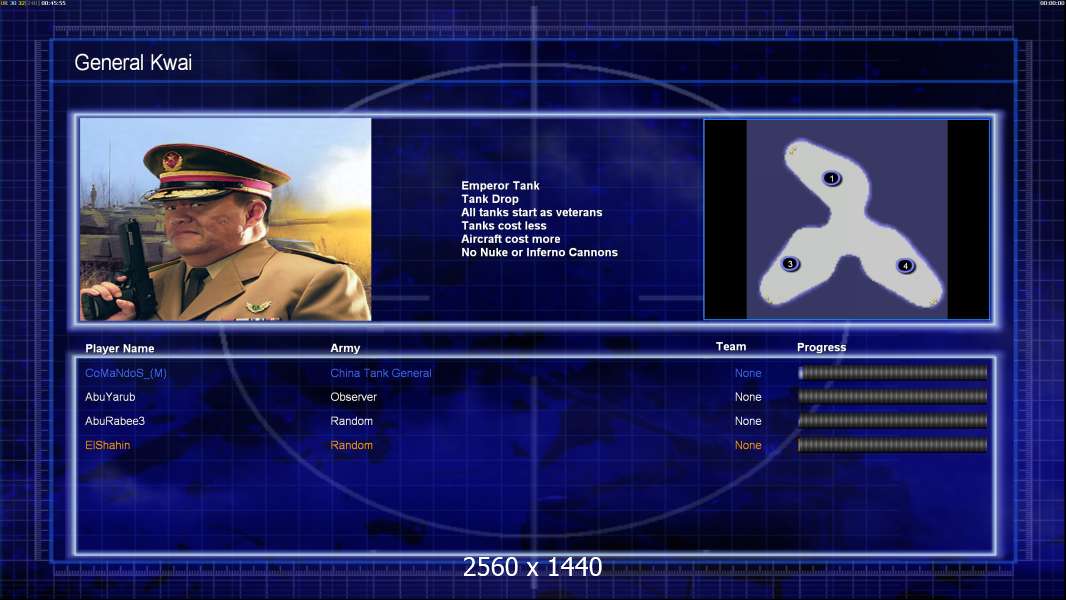Click AbuYarub's loading progress bar
This screenshot has height=600, width=1066.
point(893,396)
